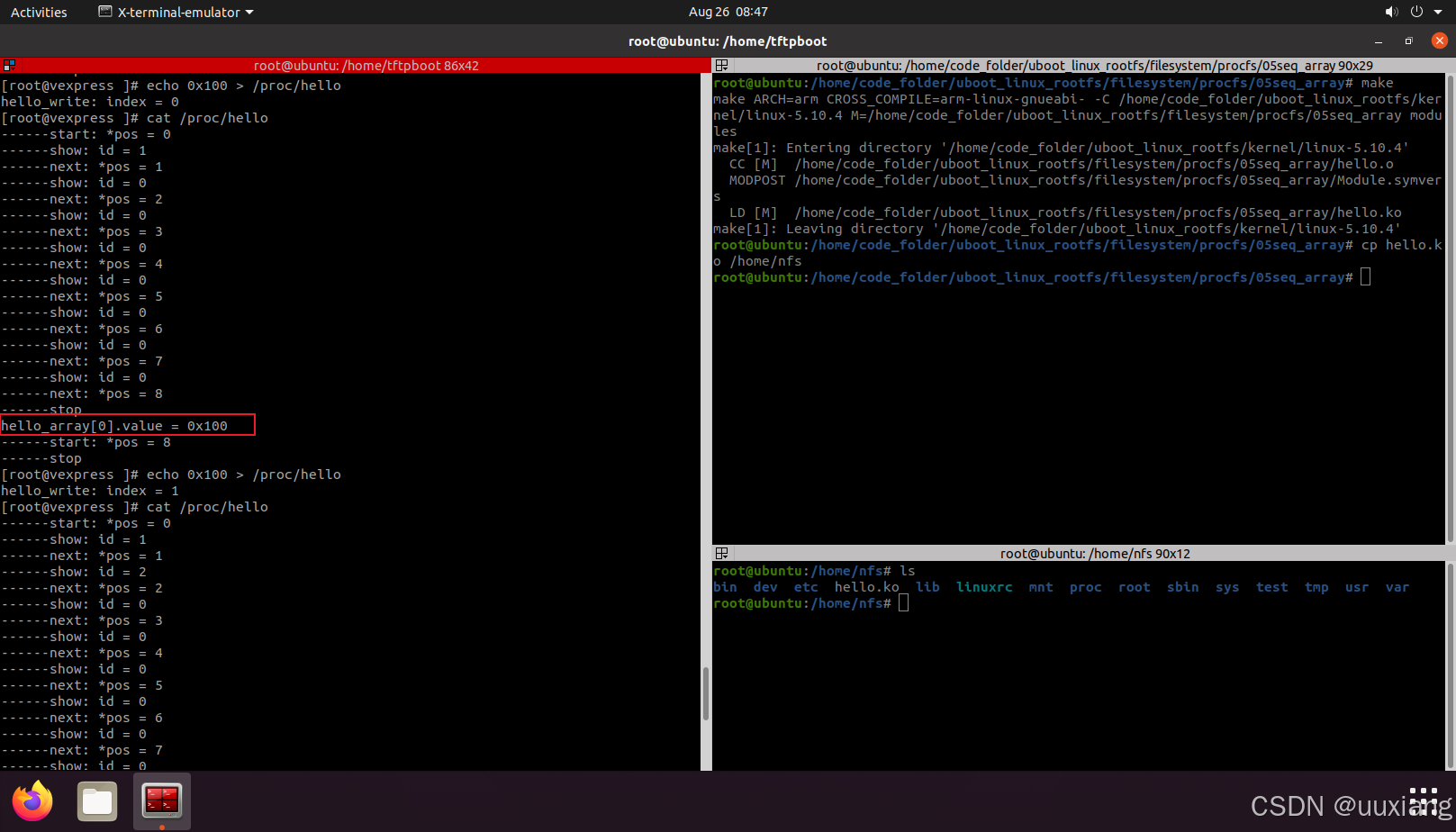Image resolution: width=1456 pixels, height=832 pixels.
Task: Click the 'var' directory in ls output
Action: pyautogui.click(x=1397, y=587)
